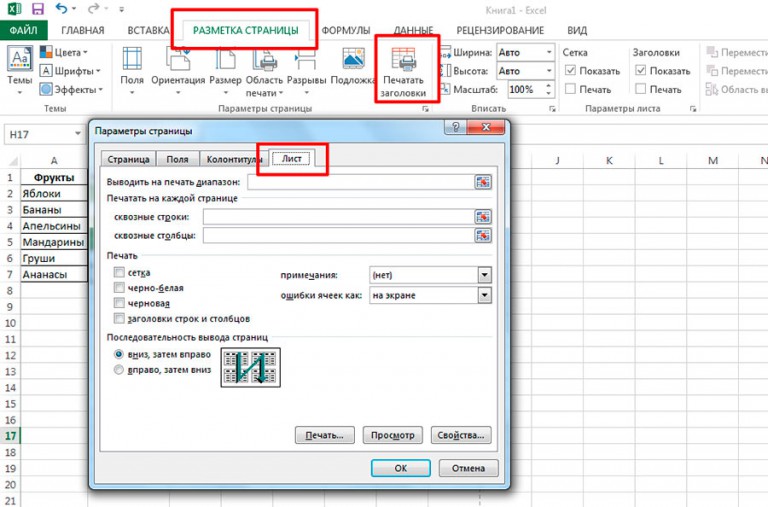
Task: Confirm dialog with OK button
Action: pyautogui.click(x=401, y=468)
